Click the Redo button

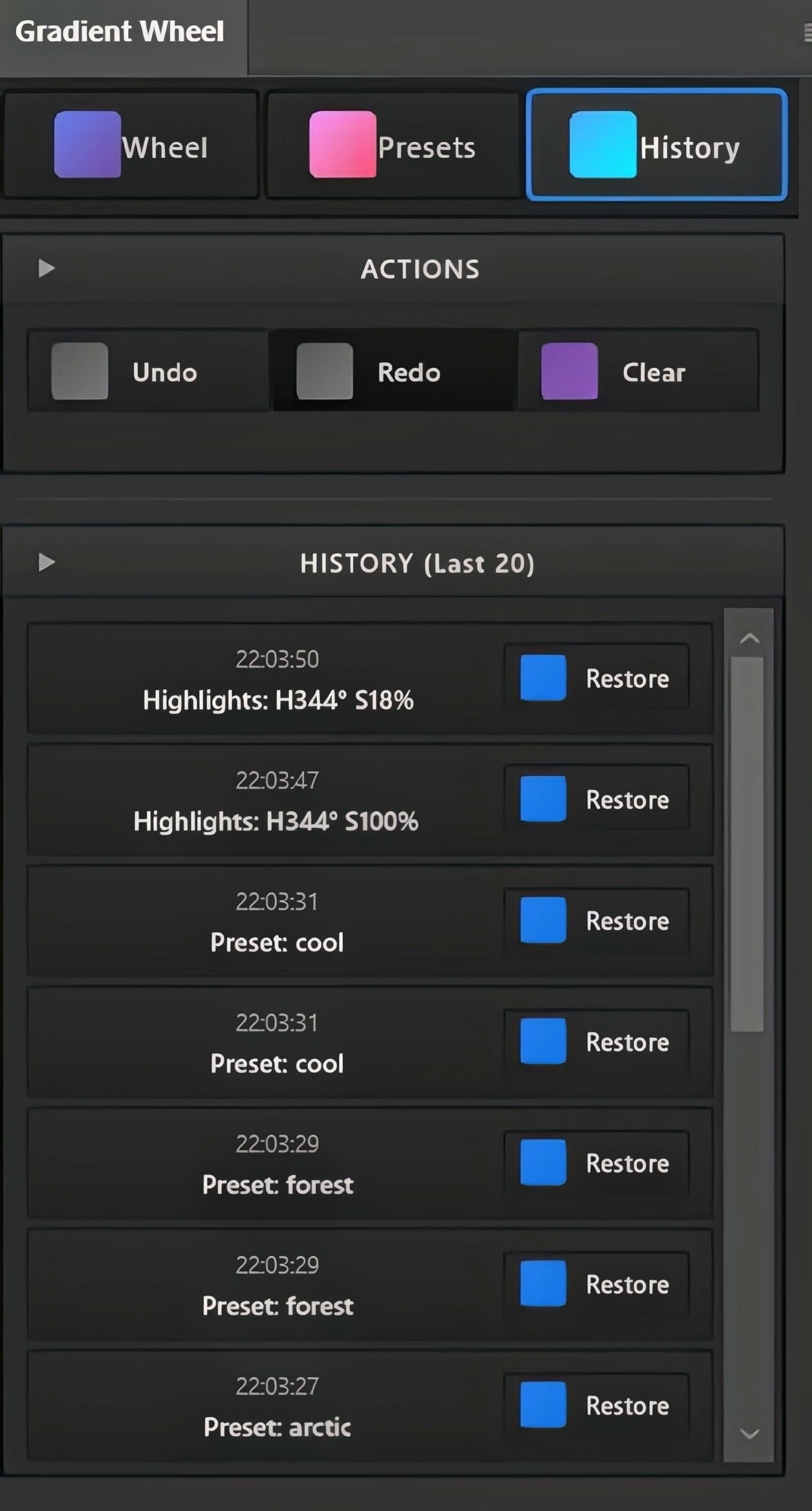pos(393,371)
